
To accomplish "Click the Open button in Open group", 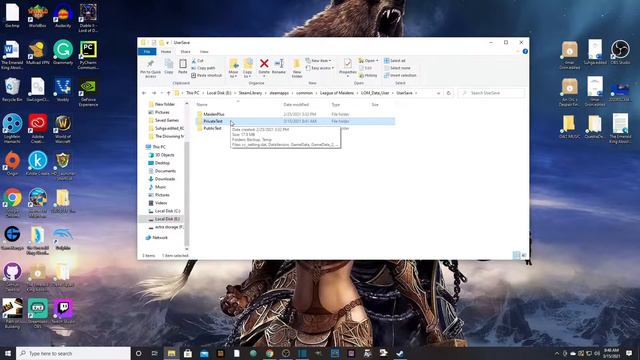I will coord(368,60).
